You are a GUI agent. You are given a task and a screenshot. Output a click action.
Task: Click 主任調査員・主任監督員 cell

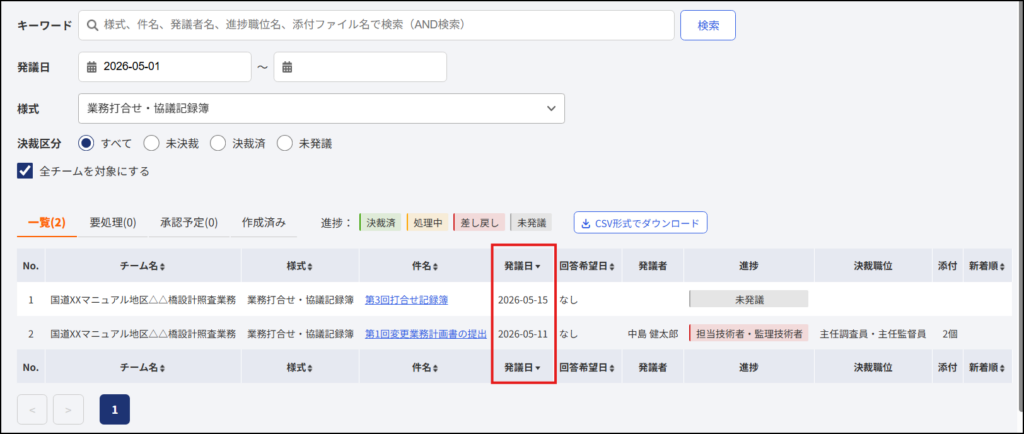873,333
